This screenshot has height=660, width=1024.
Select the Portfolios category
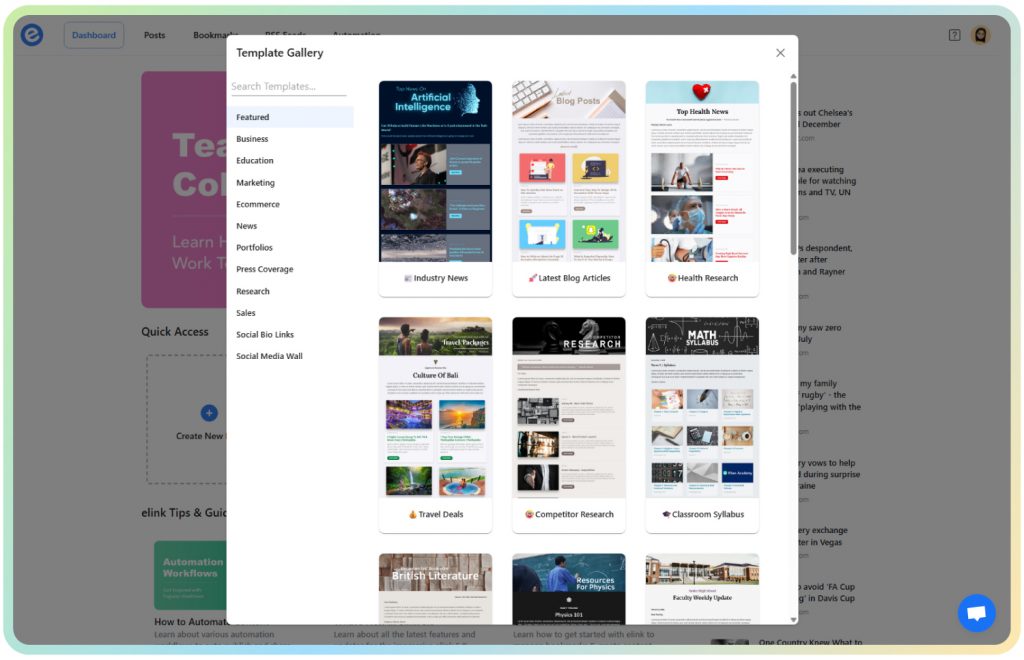(x=254, y=247)
